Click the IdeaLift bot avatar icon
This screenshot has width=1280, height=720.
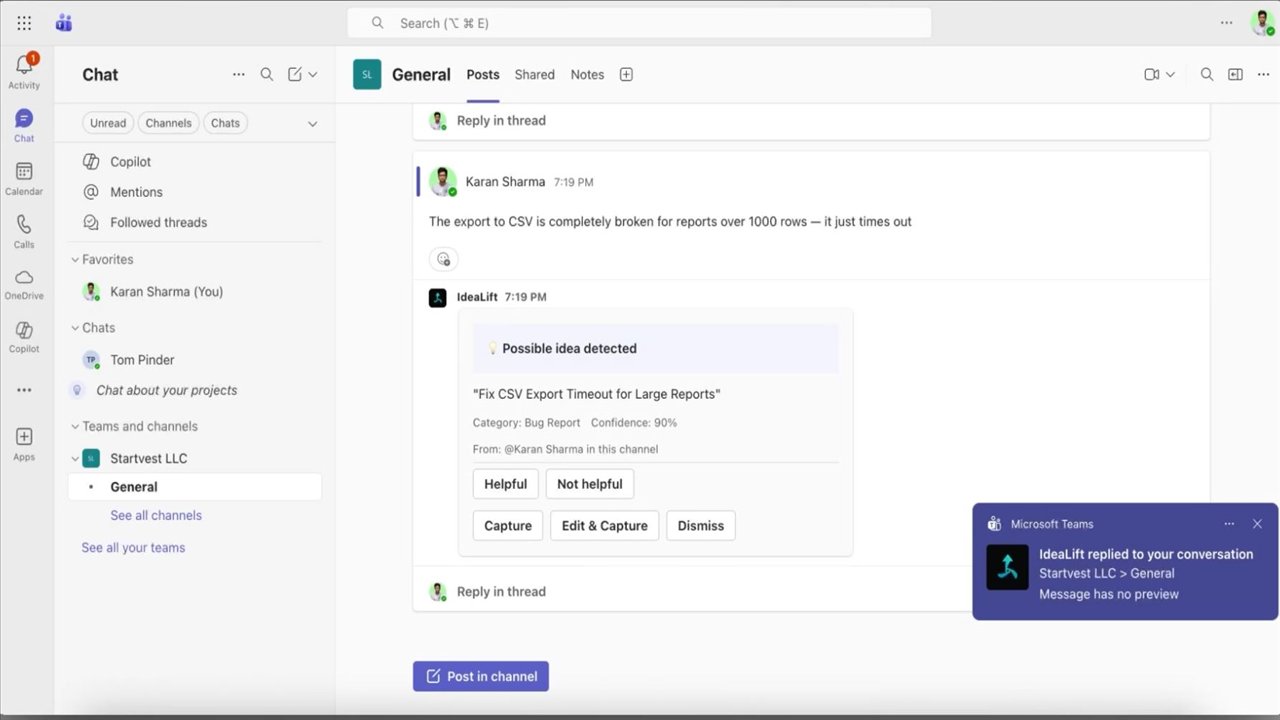pos(438,297)
